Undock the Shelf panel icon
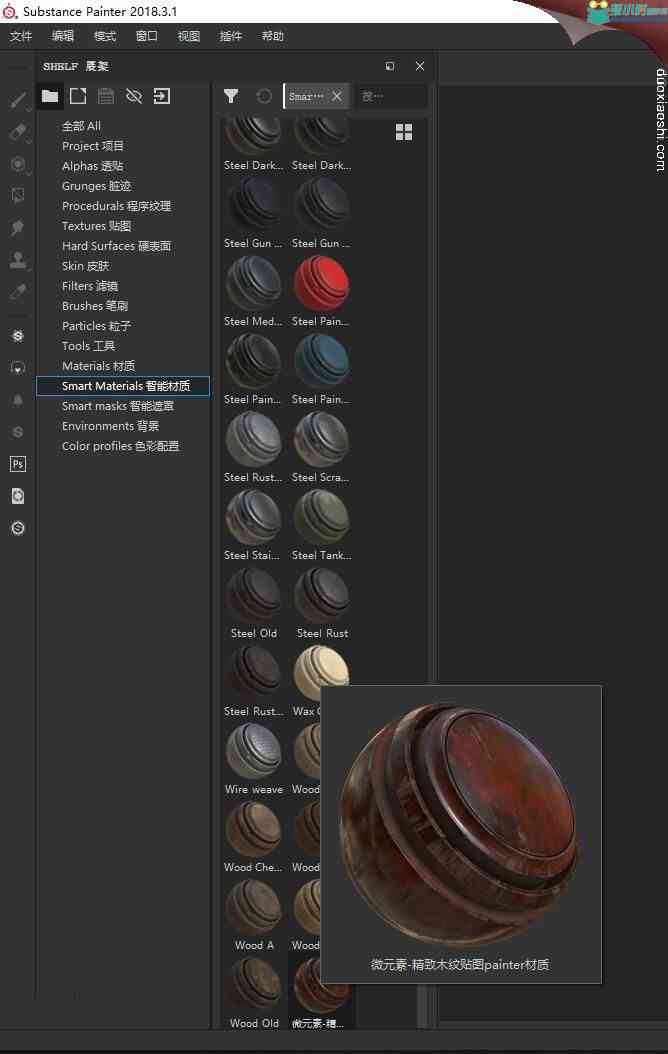This screenshot has width=668, height=1054. click(x=390, y=66)
